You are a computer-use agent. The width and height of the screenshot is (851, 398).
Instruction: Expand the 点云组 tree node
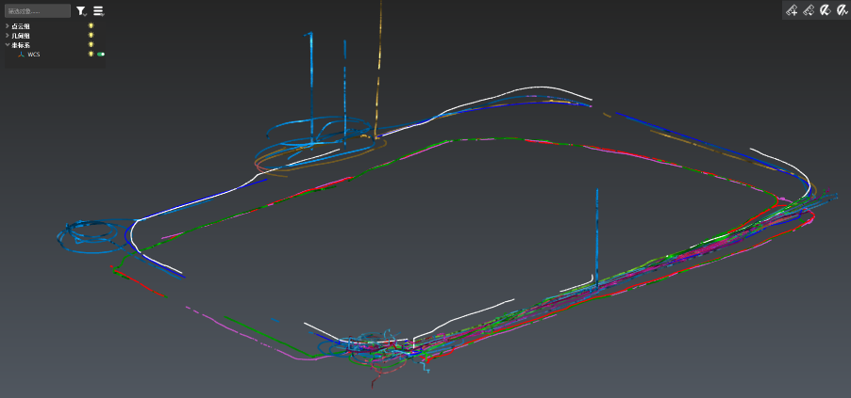[7, 26]
